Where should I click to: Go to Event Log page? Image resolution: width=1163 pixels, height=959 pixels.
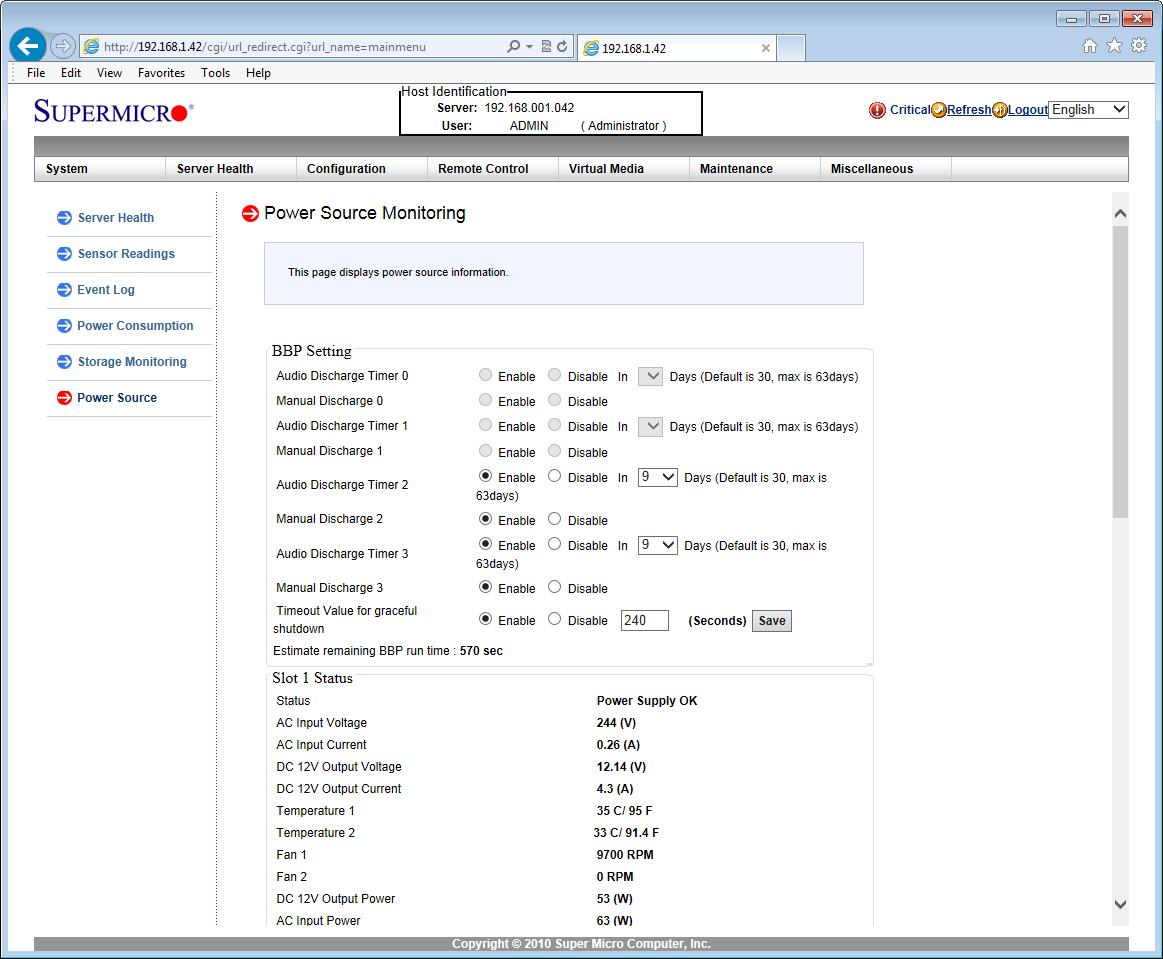(106, 290)
